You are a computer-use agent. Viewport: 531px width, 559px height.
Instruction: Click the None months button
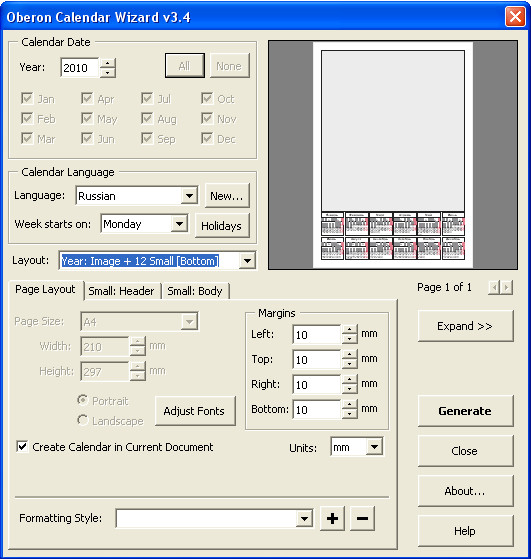pyautogui.click(x=230, y=66)
